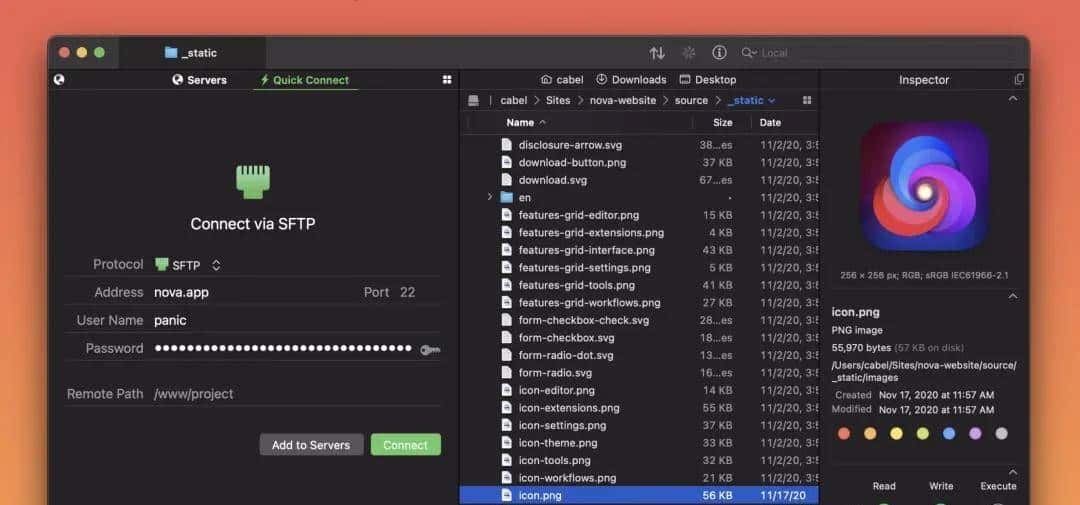Apply the blue color tag in Inspector
This screenshot has height=505, width=1080.
pos(949,434)
